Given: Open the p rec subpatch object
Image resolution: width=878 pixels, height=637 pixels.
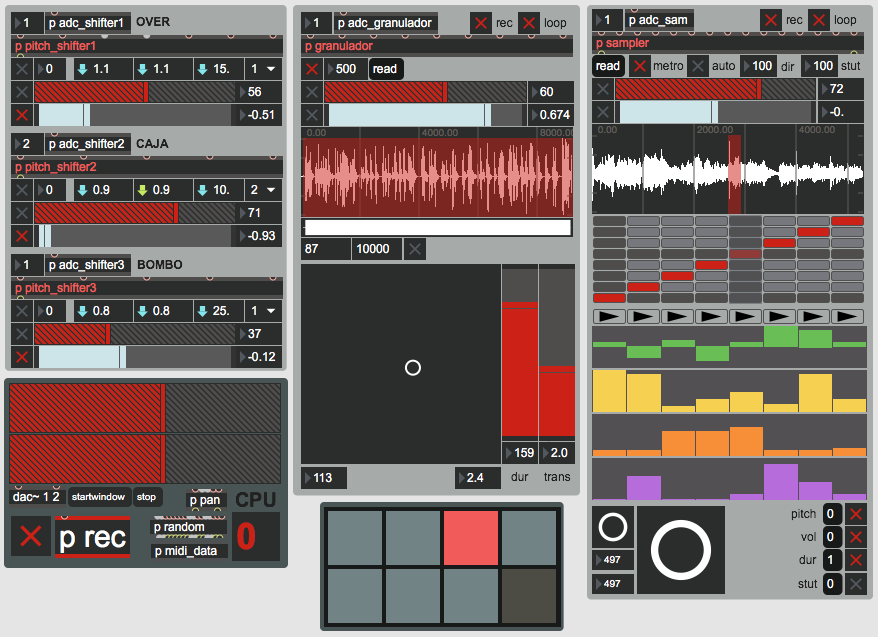Looking at the screenshot, I should pyautogui.click(x=93, y=537).
